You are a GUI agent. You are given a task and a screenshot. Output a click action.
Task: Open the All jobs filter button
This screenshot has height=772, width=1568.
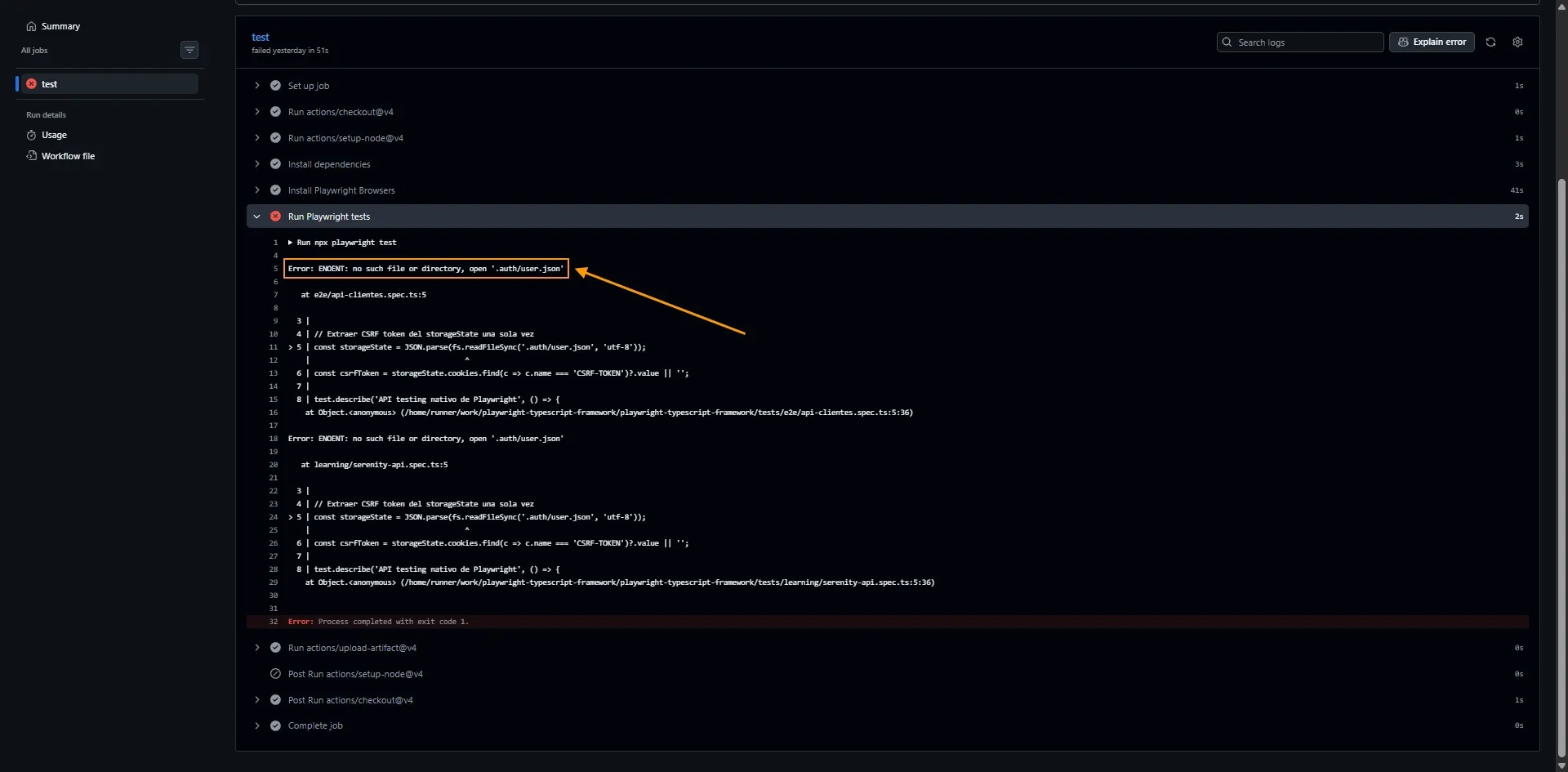(x=189, y=51)
